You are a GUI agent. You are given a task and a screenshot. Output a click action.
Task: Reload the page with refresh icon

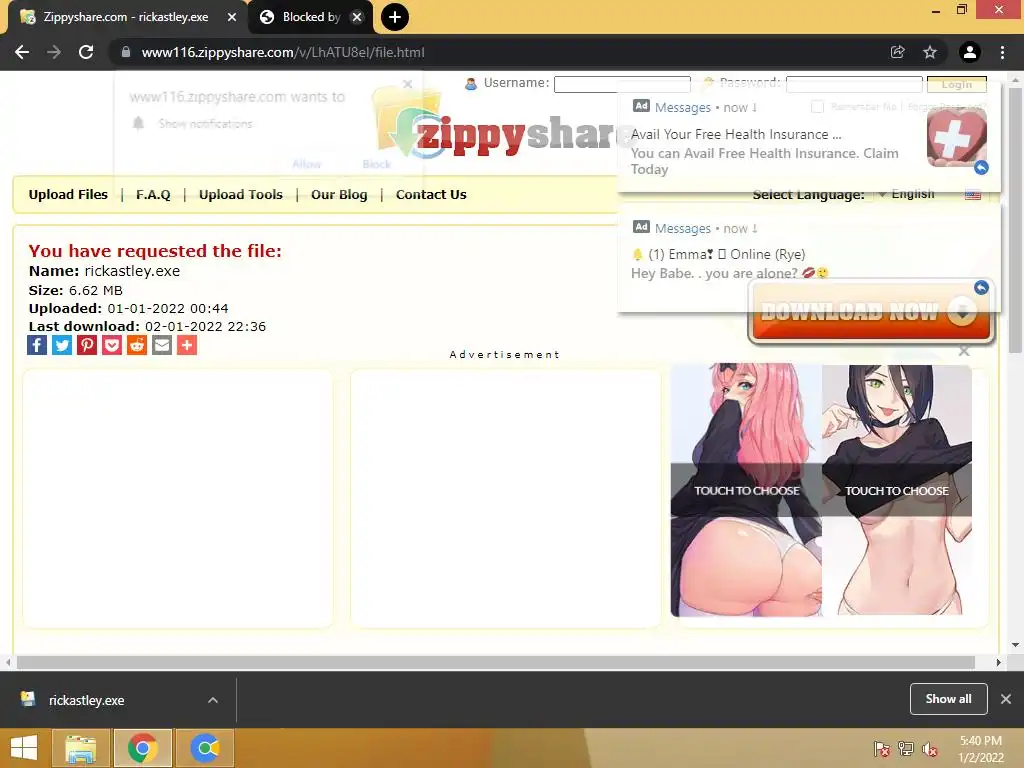pyautogui.click(x=86, y=52)
